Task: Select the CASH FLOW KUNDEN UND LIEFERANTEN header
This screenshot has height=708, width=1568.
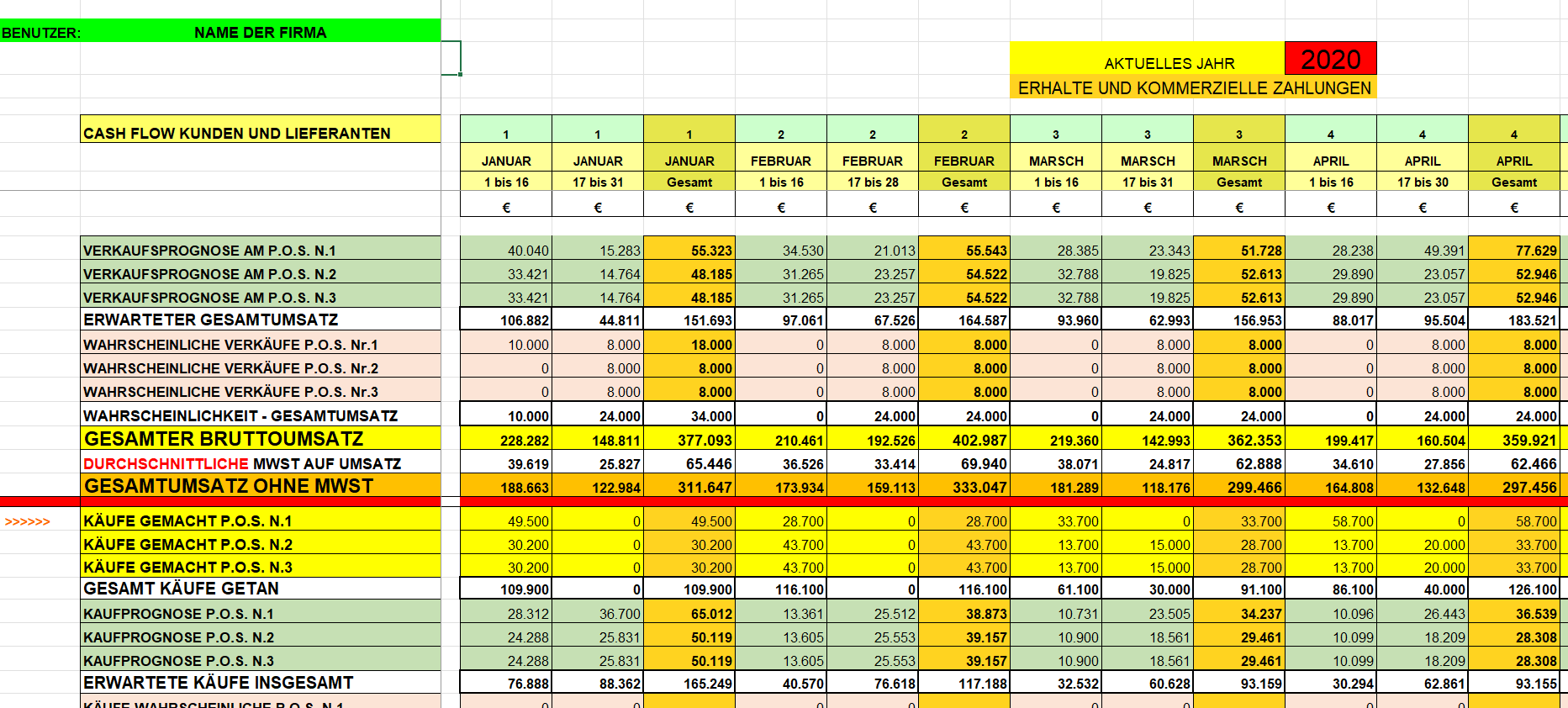Action: (x=237, y=133)
